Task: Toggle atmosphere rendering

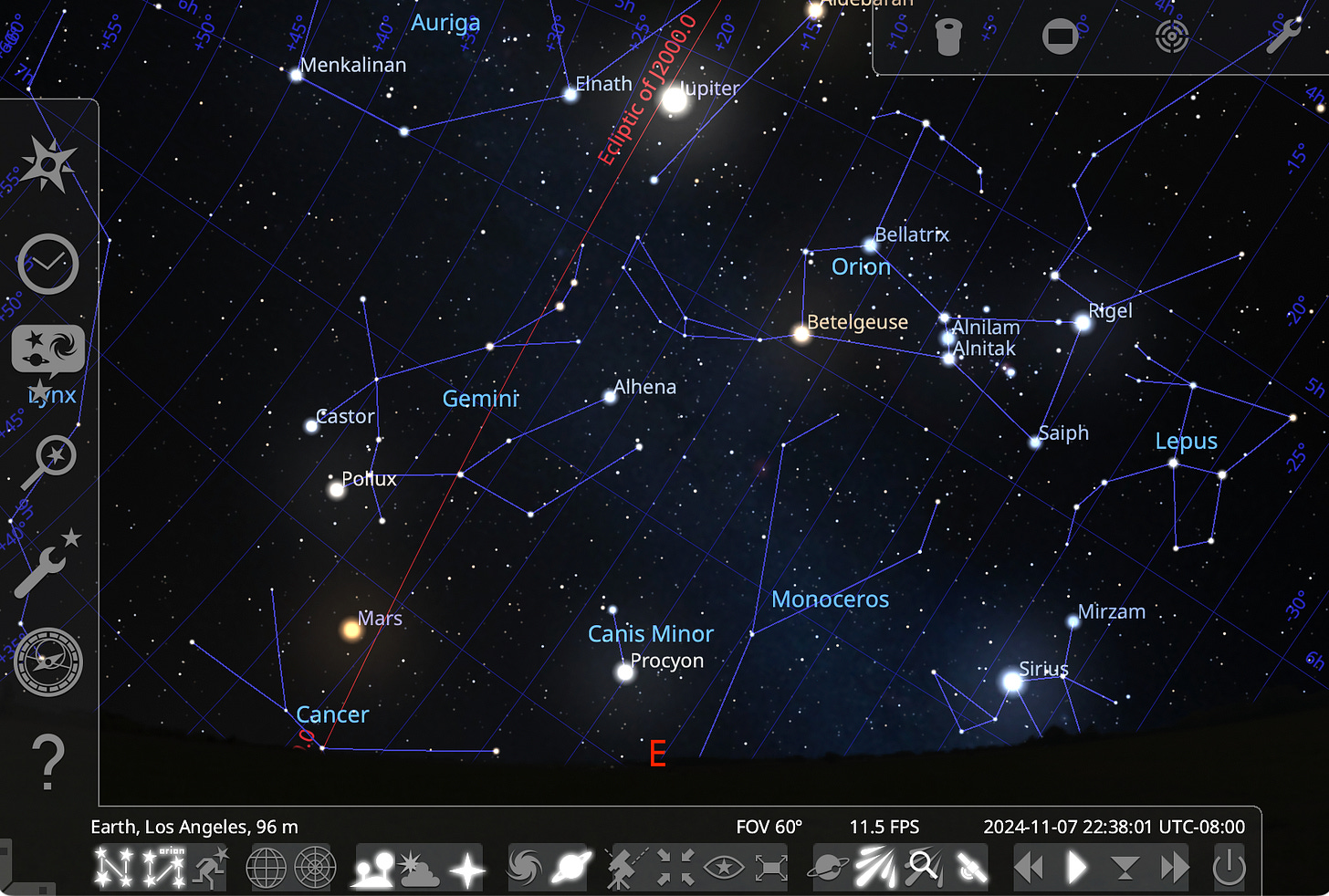Action: [420, 868]
